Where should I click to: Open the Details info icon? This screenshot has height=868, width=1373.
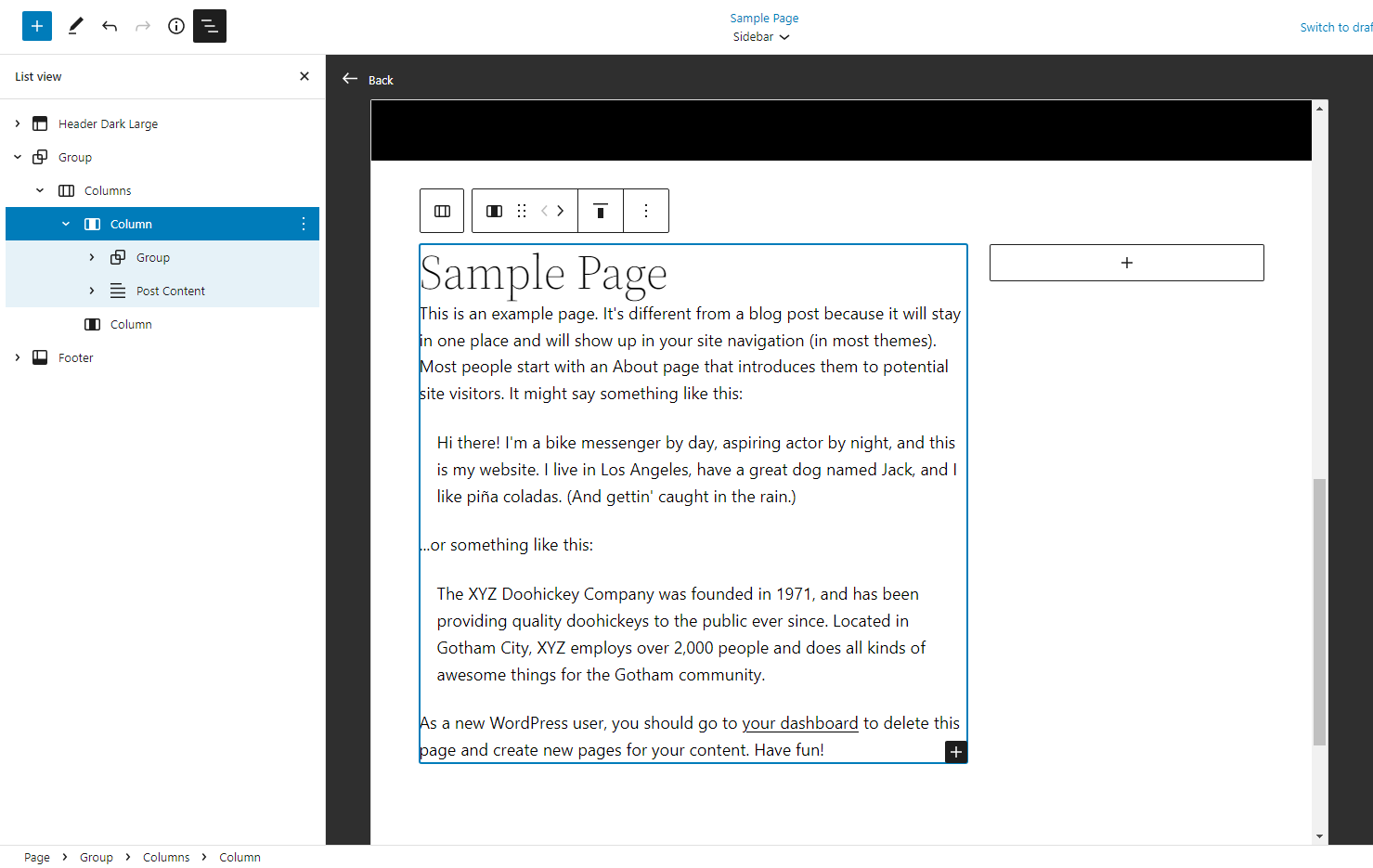pos(176,26)
